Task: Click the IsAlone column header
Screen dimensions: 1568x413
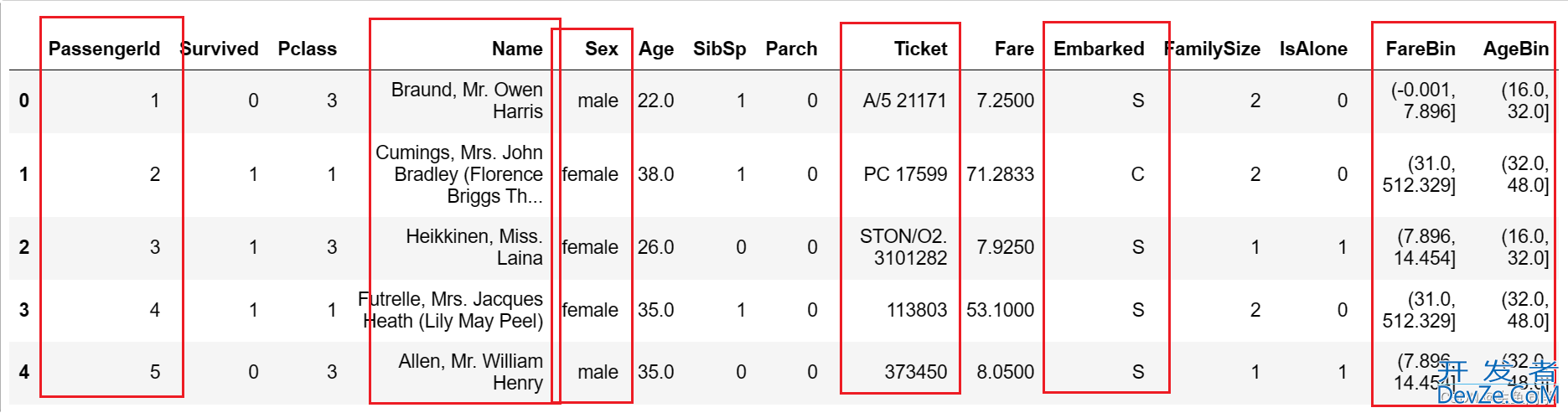Action: click(x=1313, y=49)
